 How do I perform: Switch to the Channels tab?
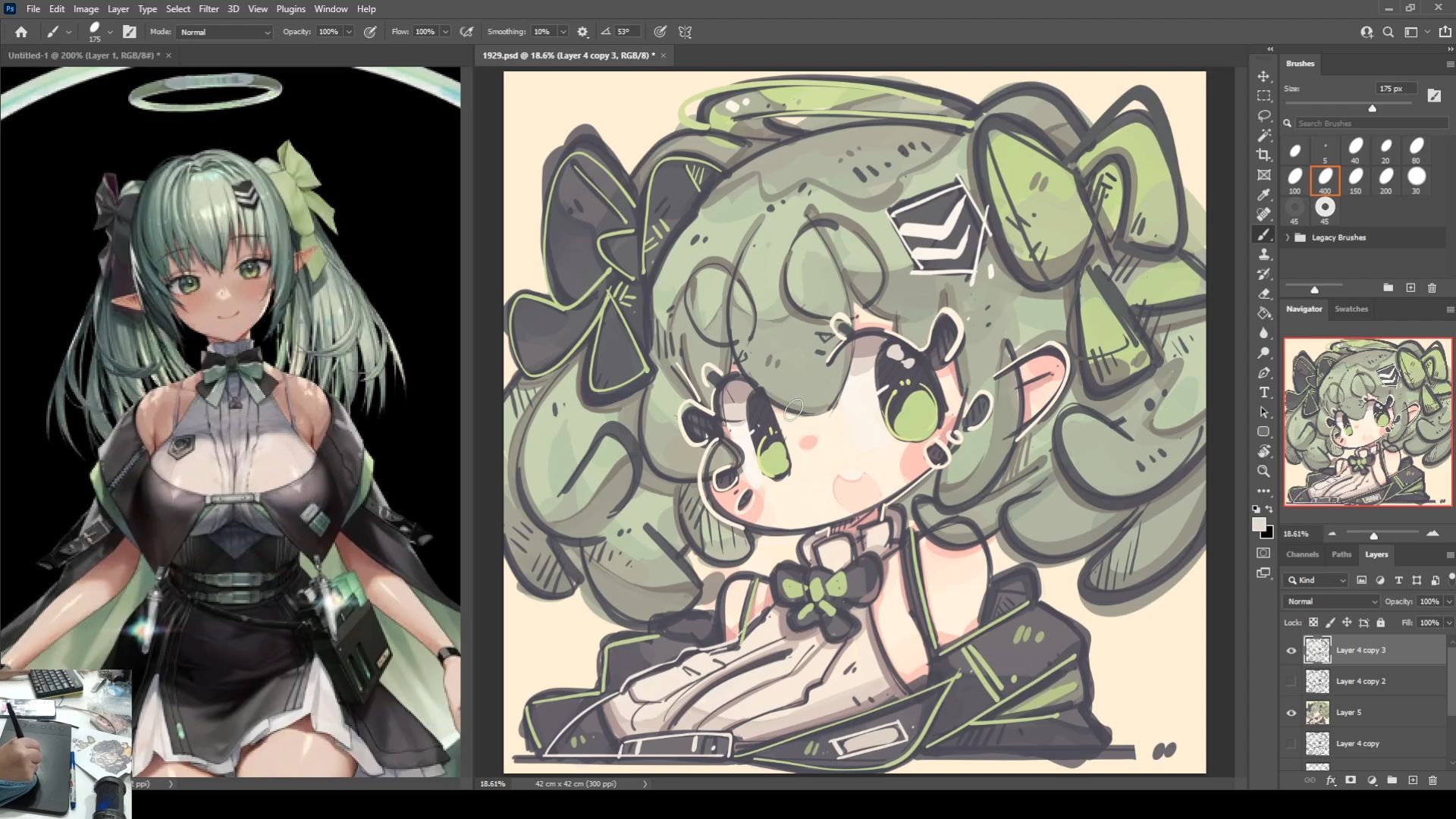point(1302,554)
